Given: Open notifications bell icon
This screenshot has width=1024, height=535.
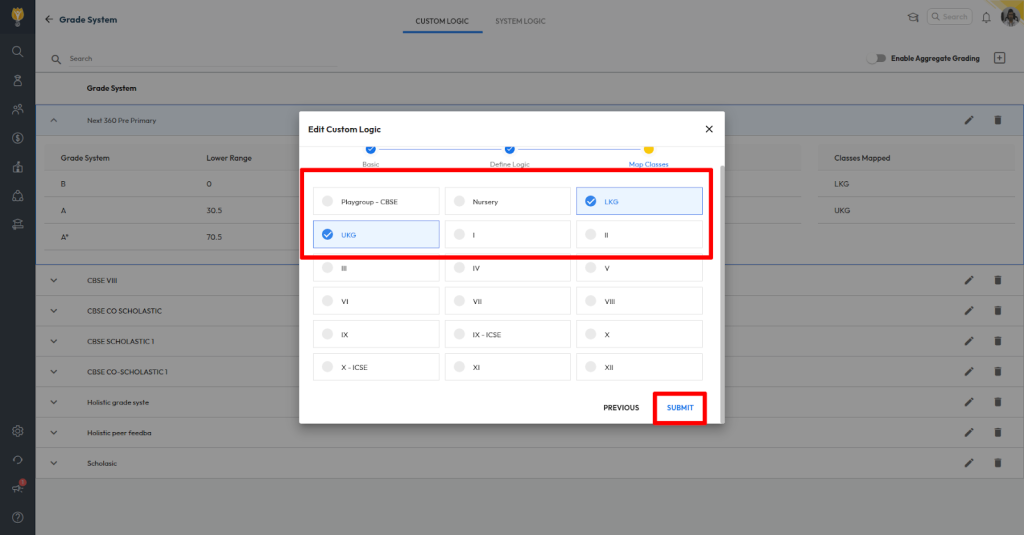Looking at the screenshot, I should pyautogui.click(x=986, y=17).
